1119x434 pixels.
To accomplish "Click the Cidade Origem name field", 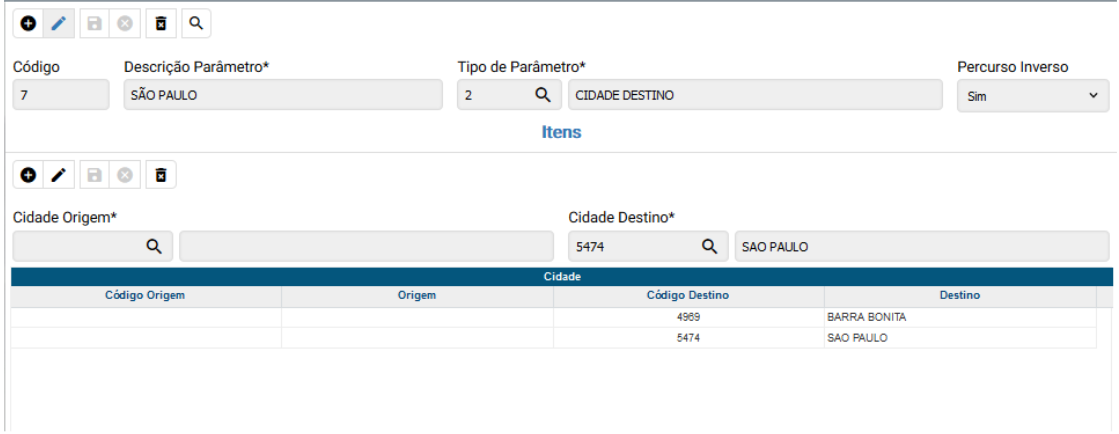I will coord(366,246).
